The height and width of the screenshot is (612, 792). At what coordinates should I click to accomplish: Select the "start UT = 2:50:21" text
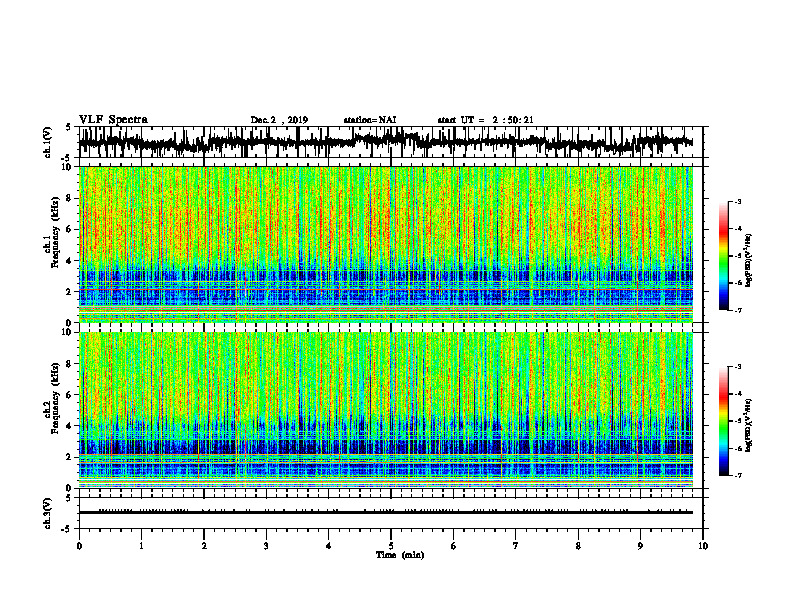[485, 120]
